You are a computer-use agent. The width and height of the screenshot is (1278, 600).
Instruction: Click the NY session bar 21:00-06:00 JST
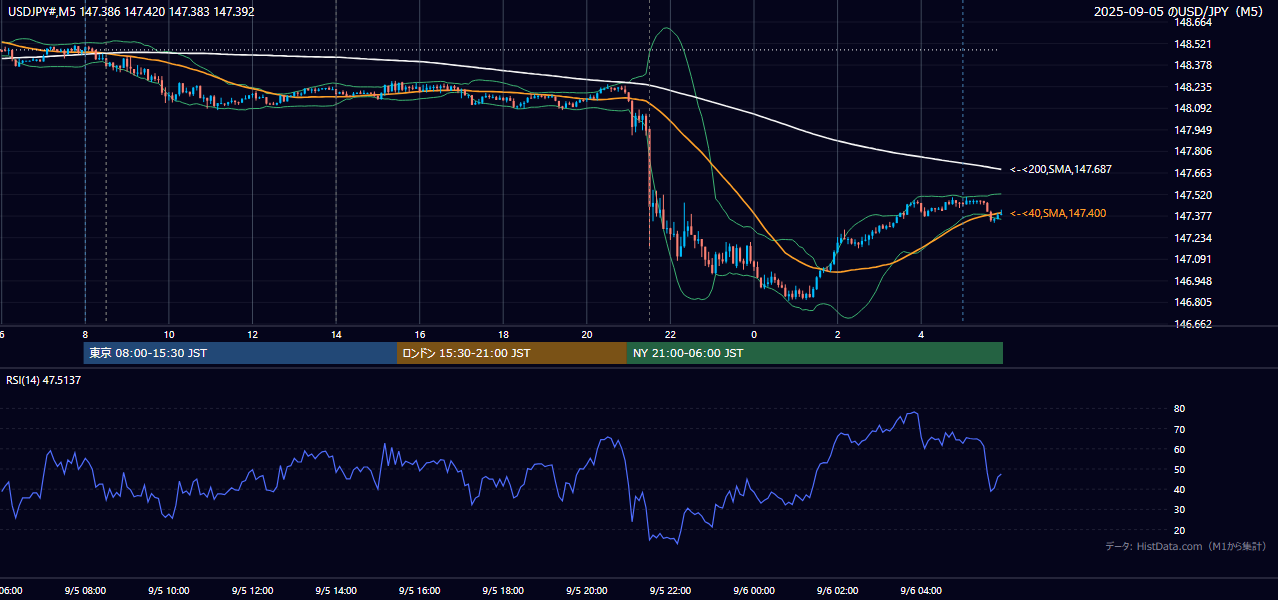click(x=815, y=353)
